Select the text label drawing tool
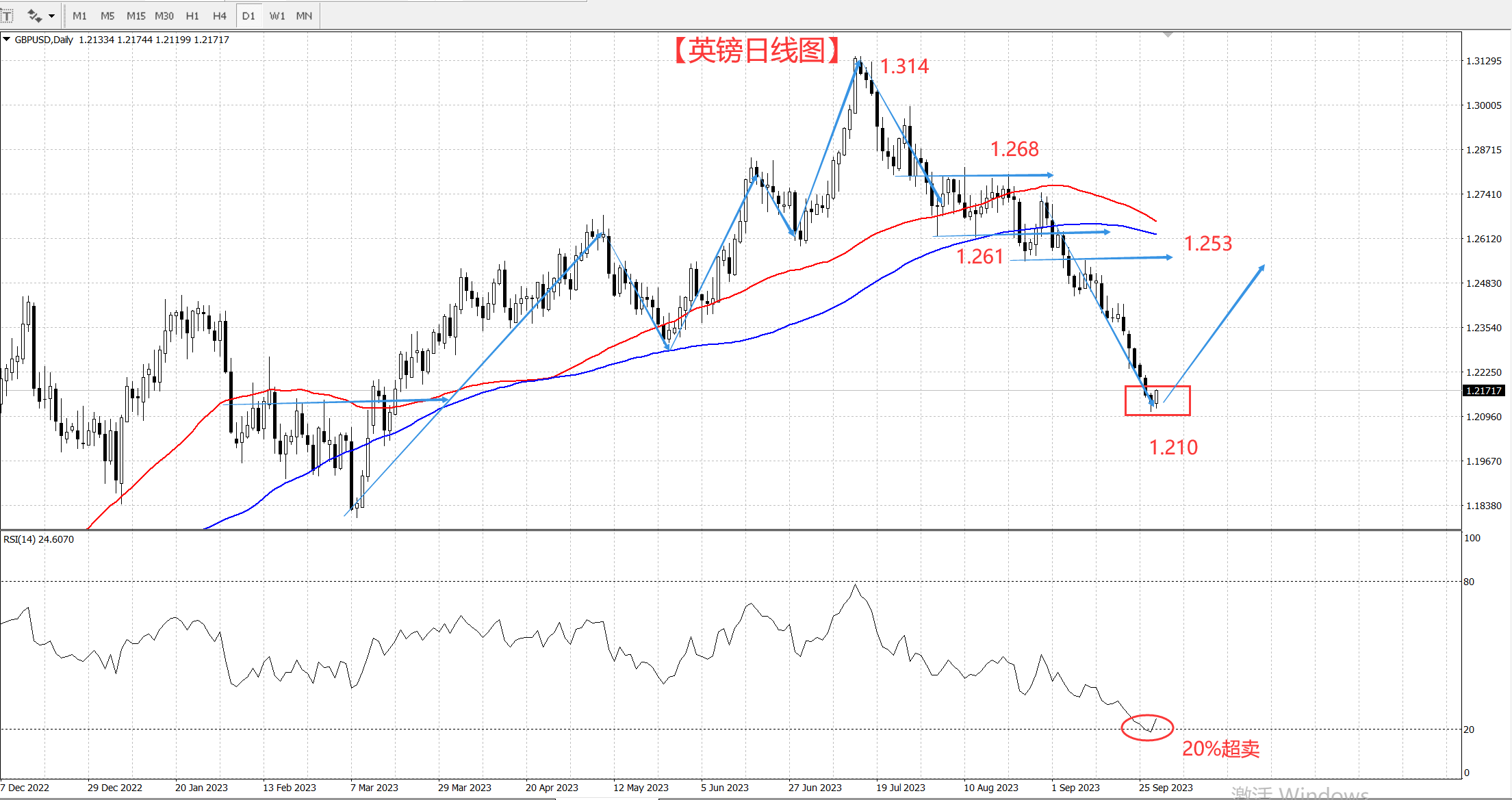Image resolution: width=1512 pixels, height=800 pixels. point(7,15)
